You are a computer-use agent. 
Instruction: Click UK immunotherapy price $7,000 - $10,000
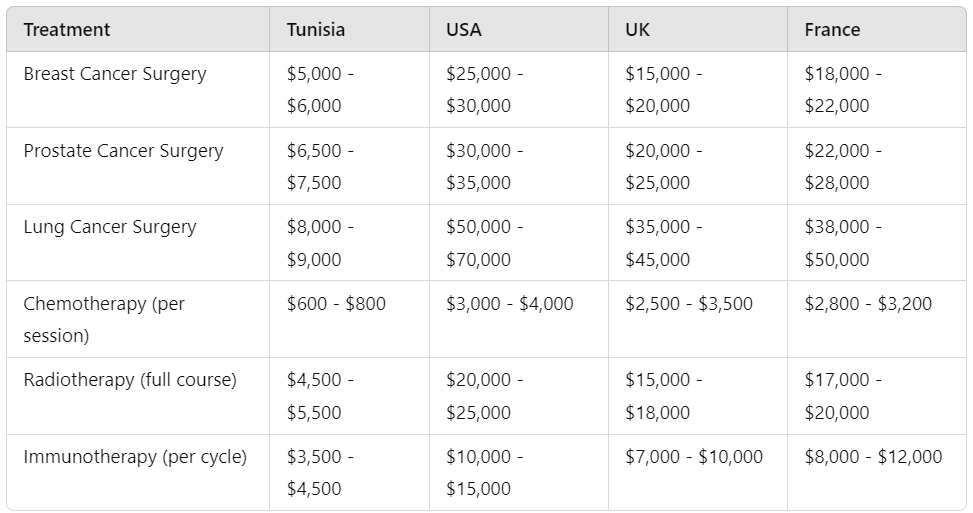694,457
